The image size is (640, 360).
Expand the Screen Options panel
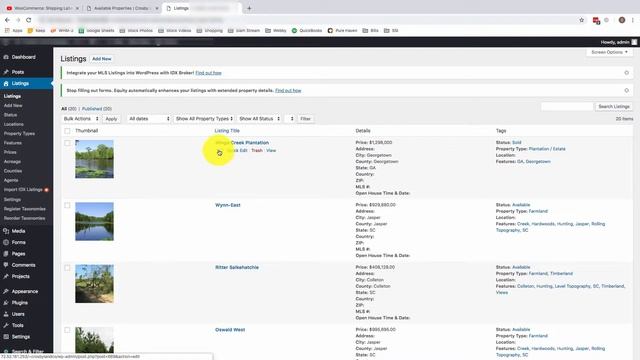(609, 52)
